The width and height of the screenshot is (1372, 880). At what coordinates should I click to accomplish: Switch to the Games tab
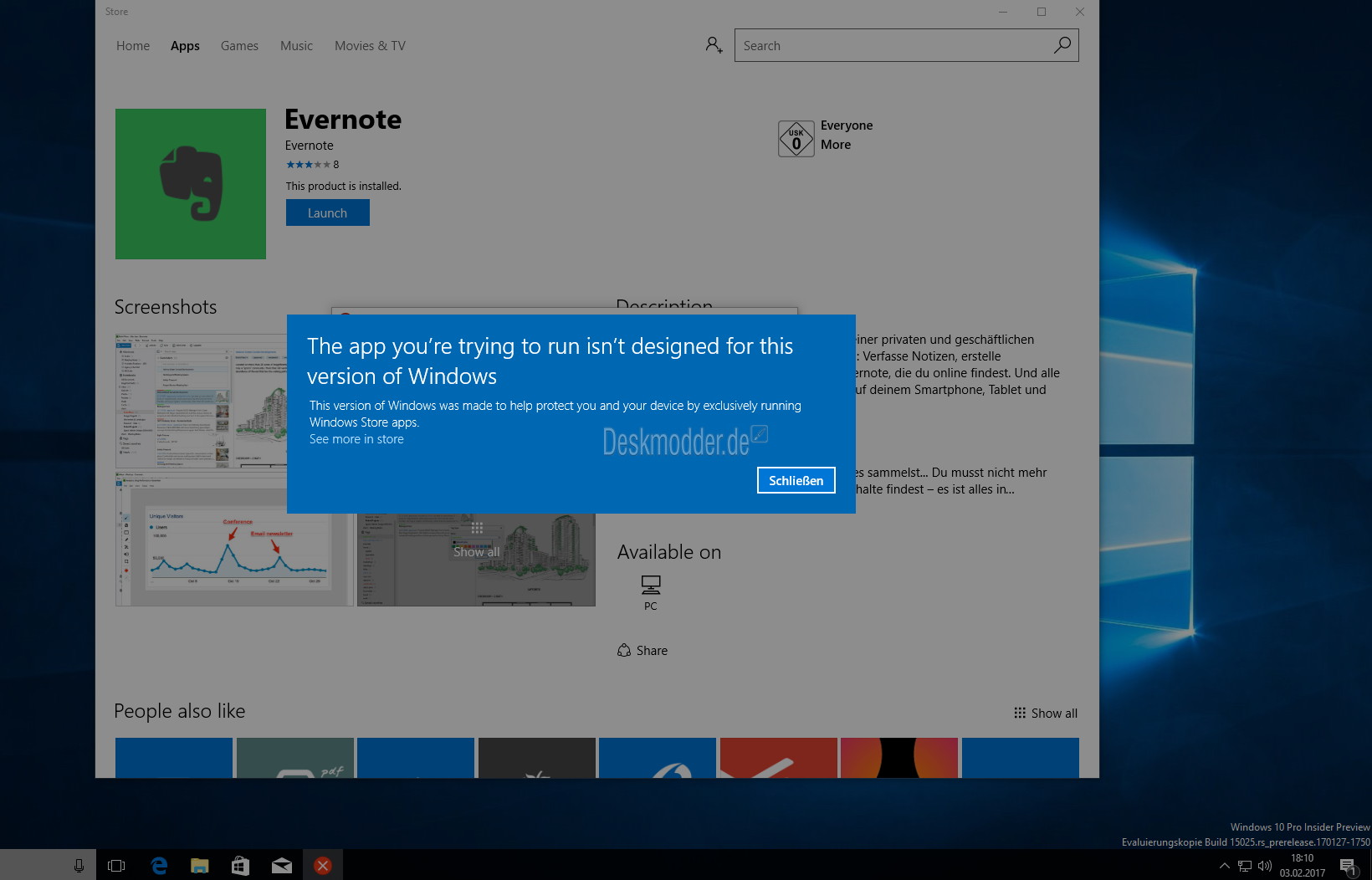[239, 46]
